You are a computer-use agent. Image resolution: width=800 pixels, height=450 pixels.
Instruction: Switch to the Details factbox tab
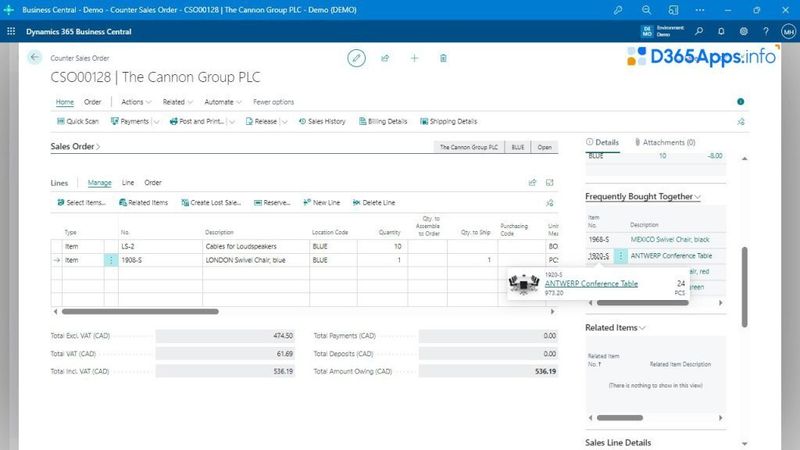[603, 142]
